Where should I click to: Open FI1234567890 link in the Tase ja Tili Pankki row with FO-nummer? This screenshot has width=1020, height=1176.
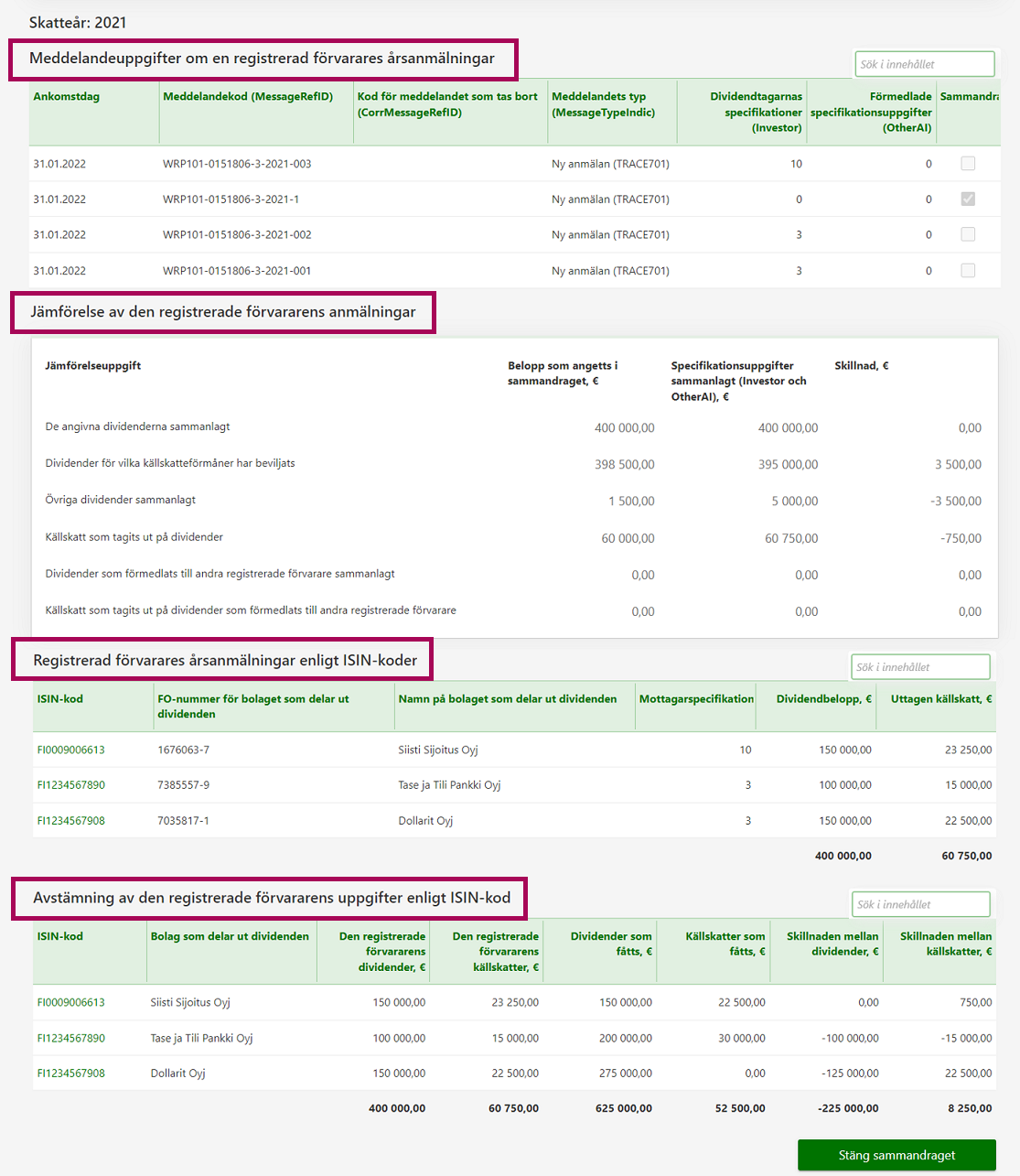pyautogui.click(x=70, y=785)
